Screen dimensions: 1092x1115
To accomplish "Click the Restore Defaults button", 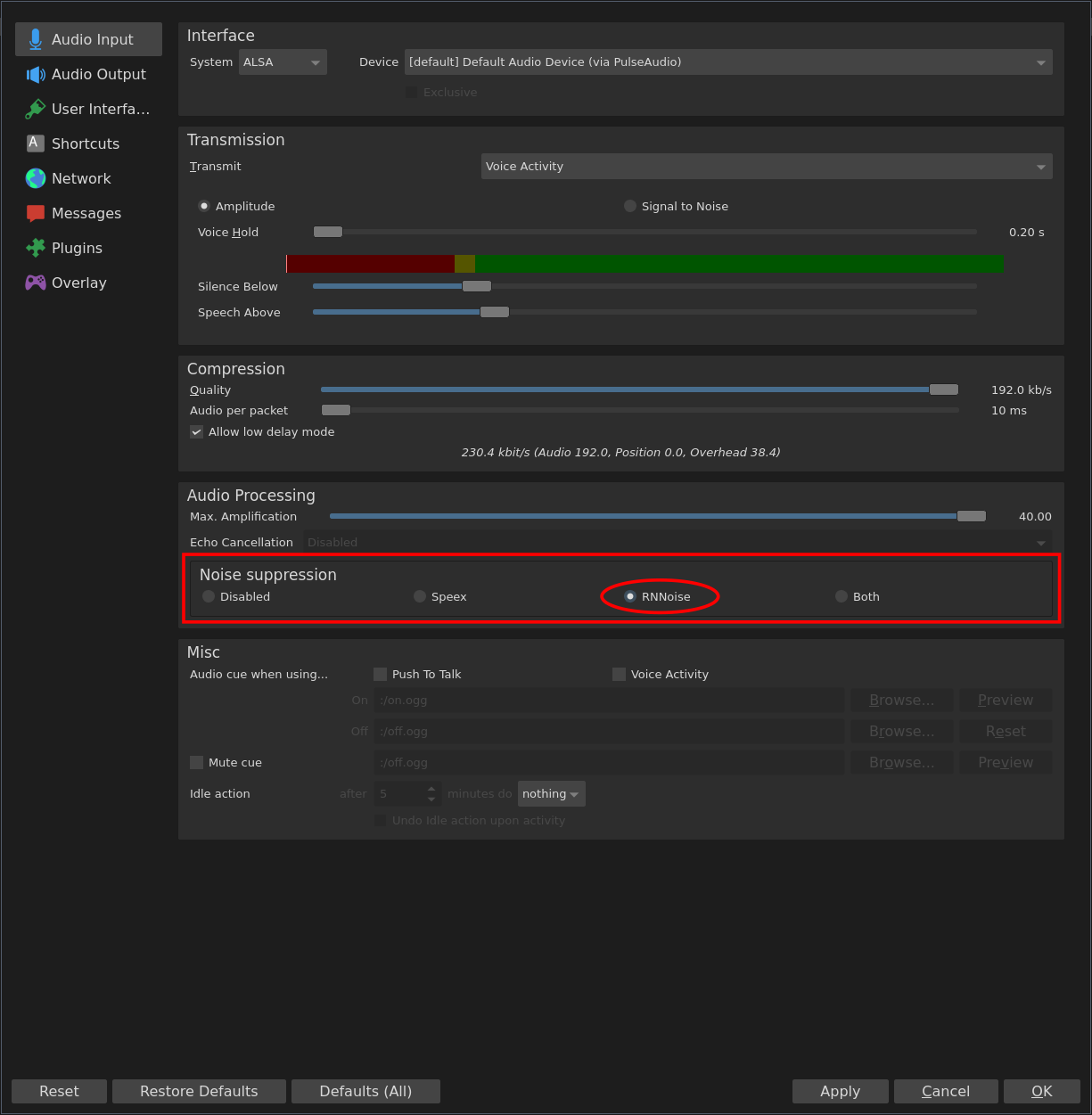I will [x=199, y=1091].
